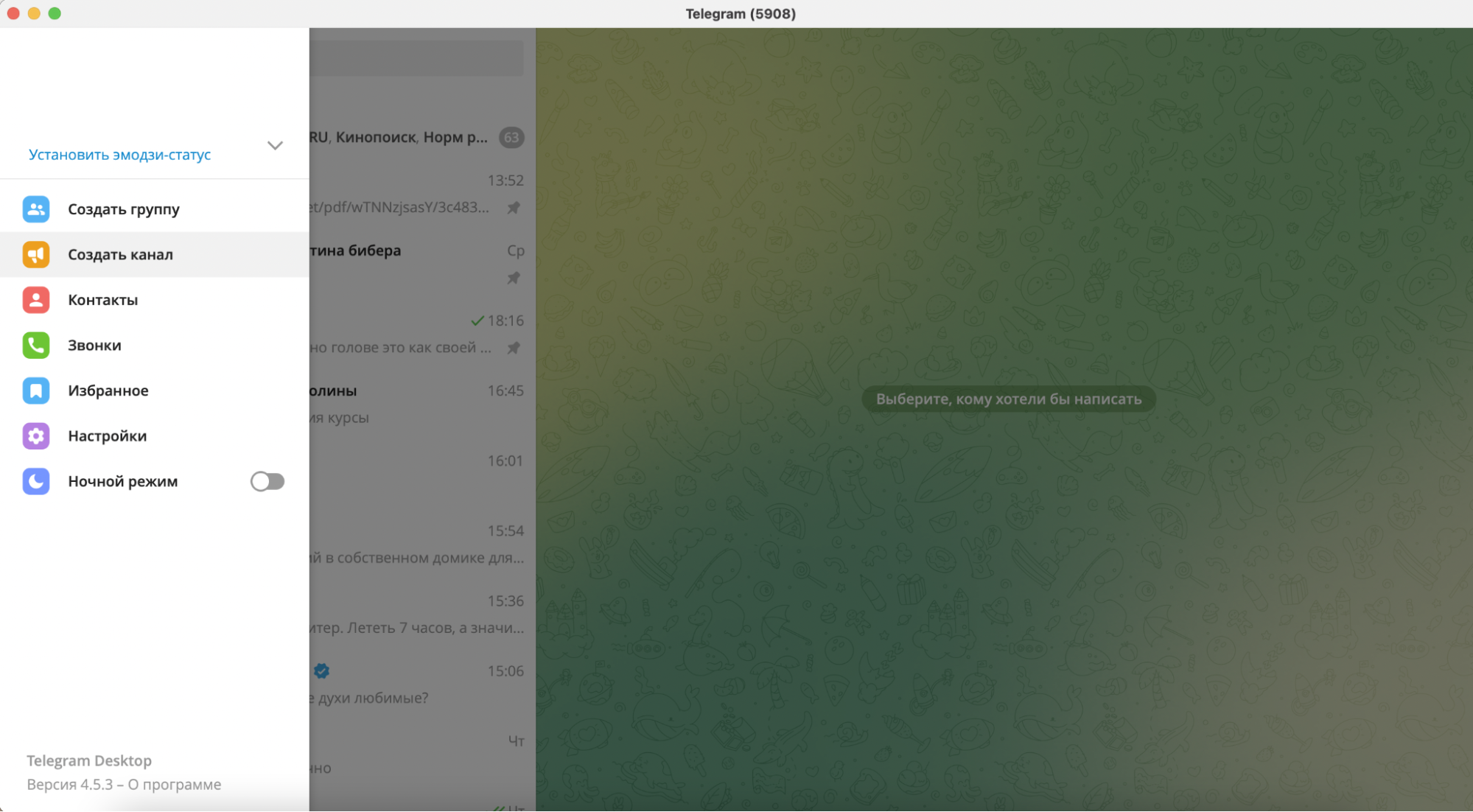This screenshot has height=812, width=1473.
Task: Click the Ночной режим label text
Action: (123, 481)
